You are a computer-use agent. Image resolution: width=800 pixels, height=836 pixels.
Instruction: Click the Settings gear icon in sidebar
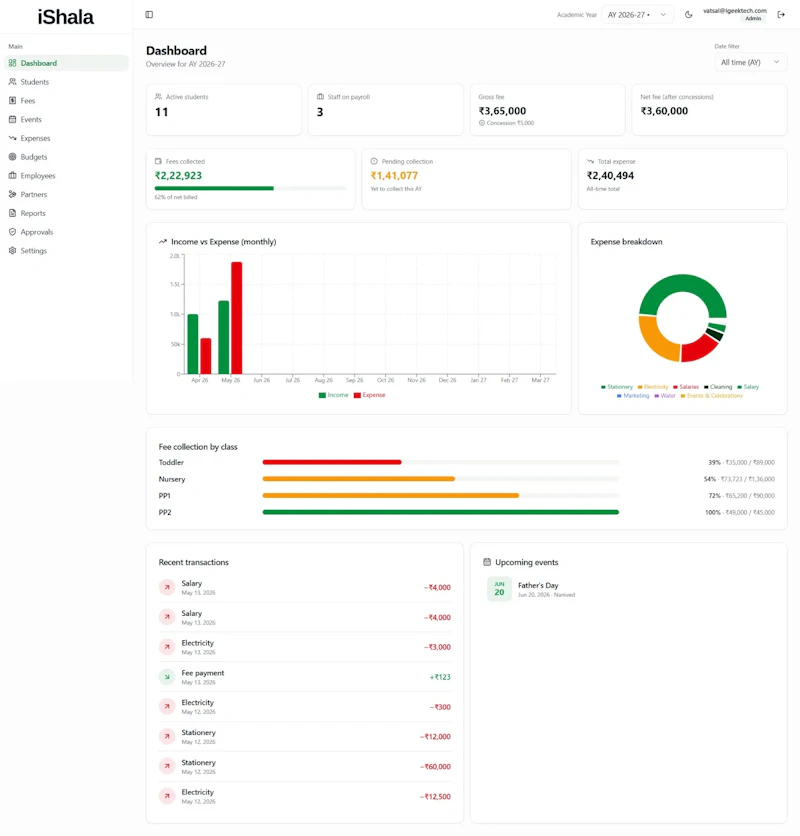point(12,251)
